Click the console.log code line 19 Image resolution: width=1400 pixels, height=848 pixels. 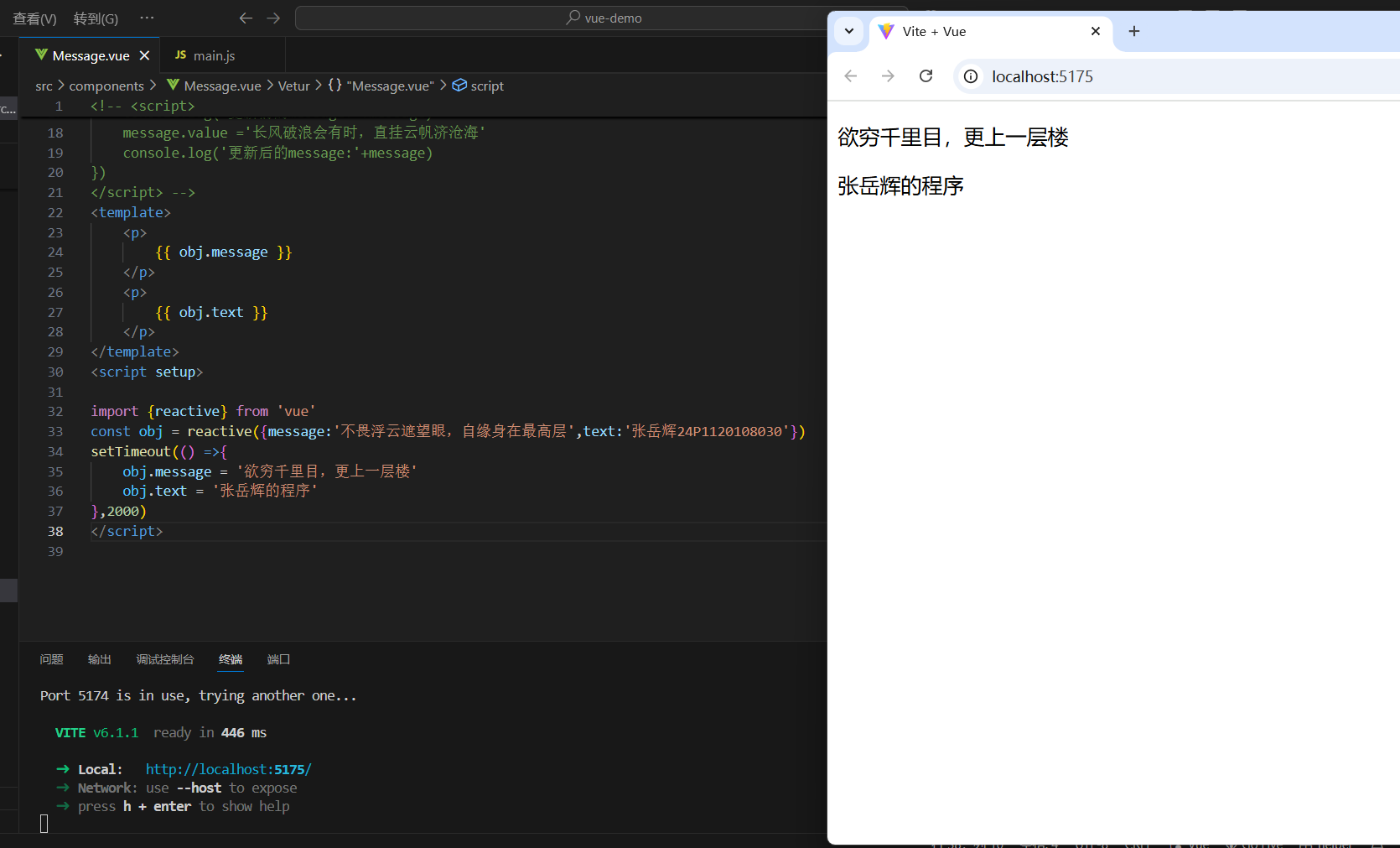click(x=277, y=153)
